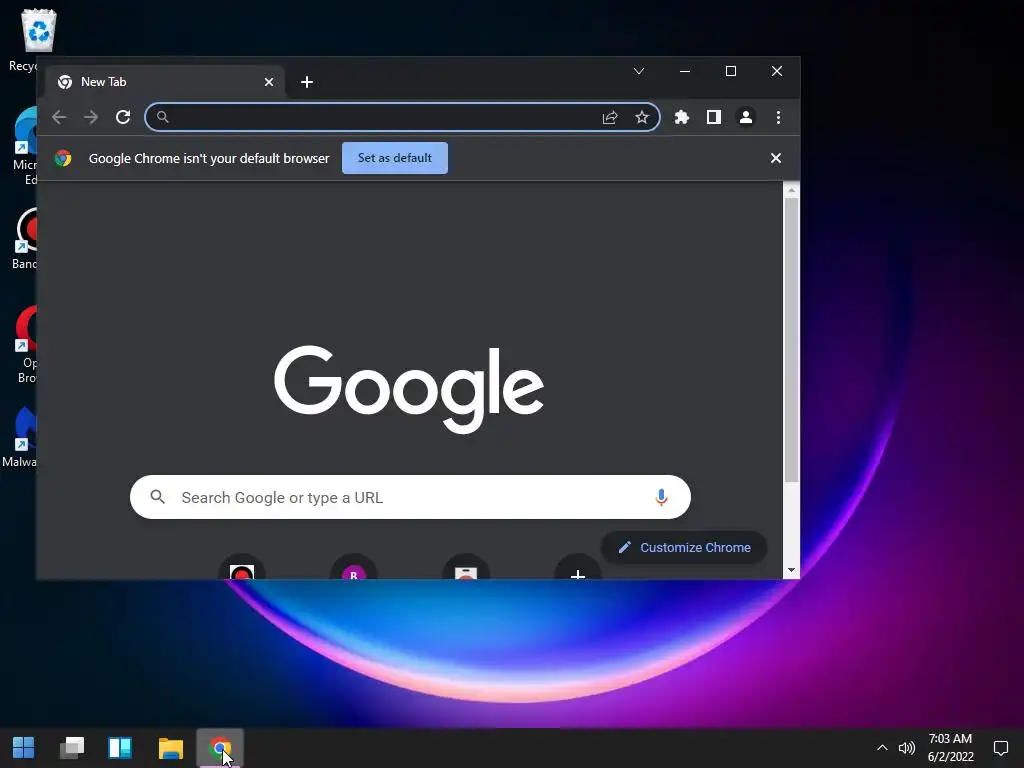
Task: Start voice search with microphone icon
Action: (661, 497)
